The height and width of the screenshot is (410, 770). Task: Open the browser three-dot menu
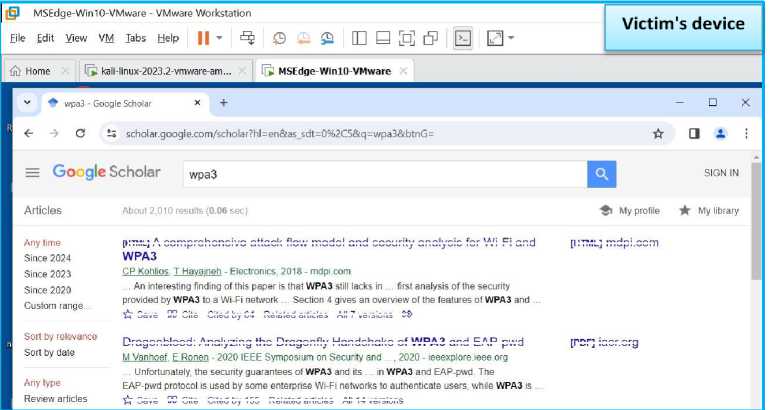pos(746,134)
